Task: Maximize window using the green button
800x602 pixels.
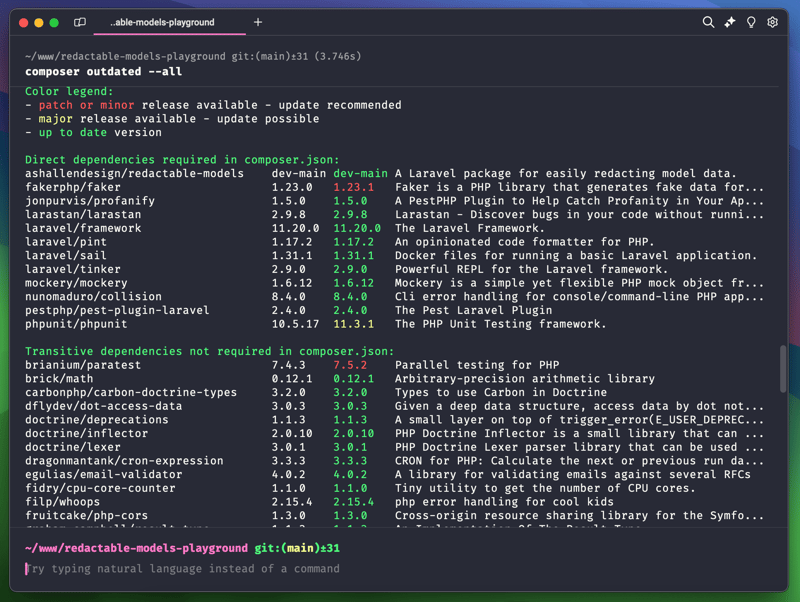Action: click(54, 22)
